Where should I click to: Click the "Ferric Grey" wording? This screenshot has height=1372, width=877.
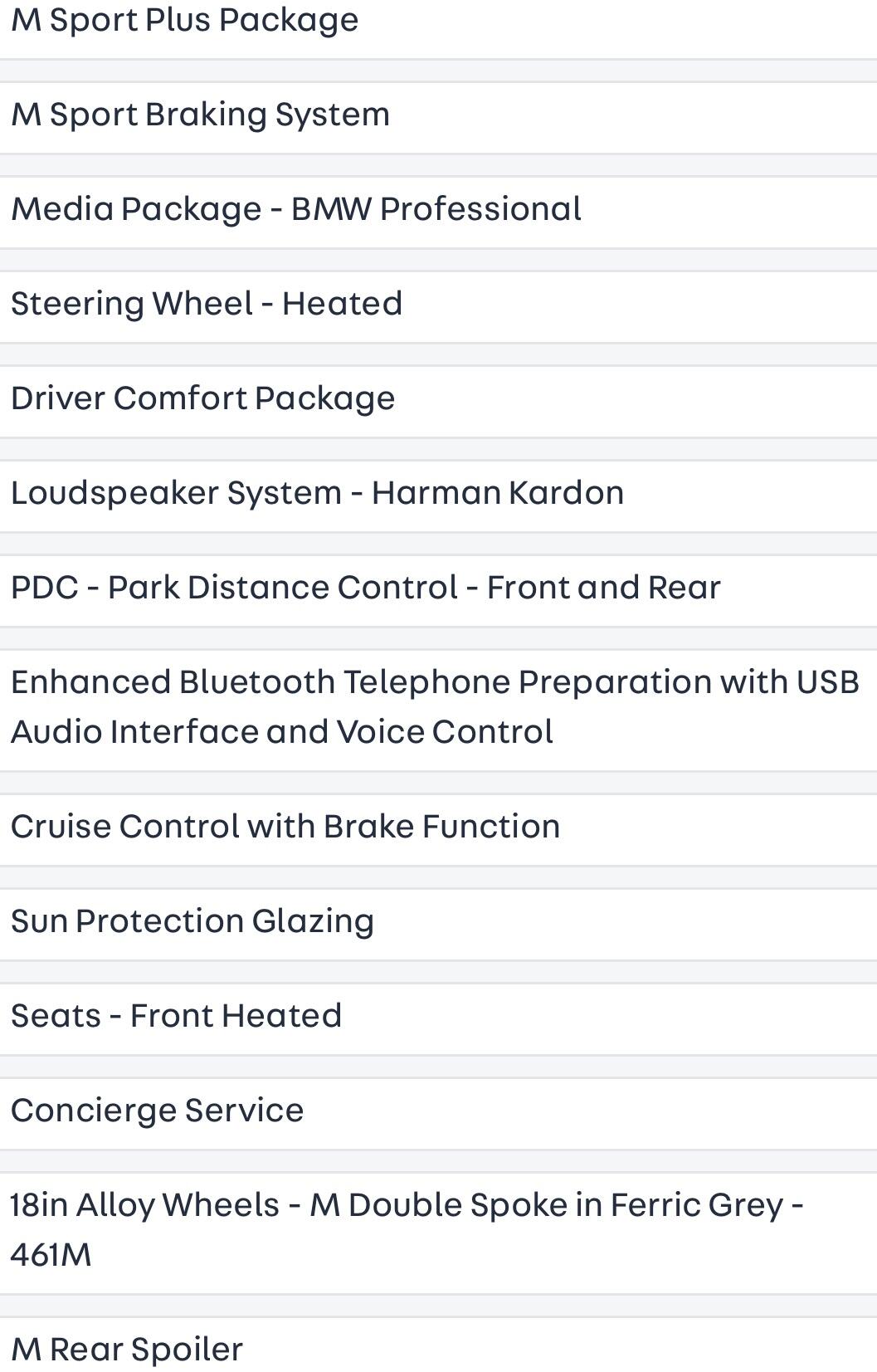pyautogui.click(x=697, y=1205)
